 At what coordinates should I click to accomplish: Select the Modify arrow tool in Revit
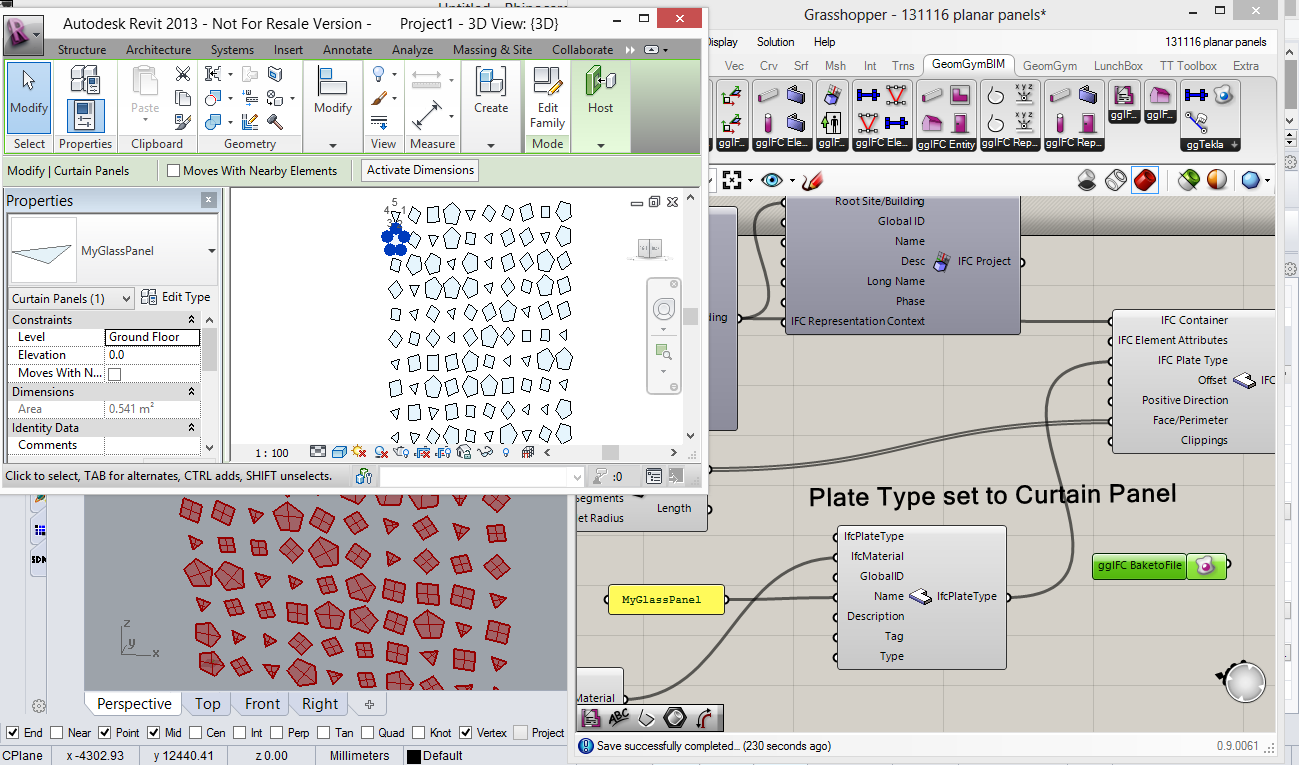coord(29,98)
